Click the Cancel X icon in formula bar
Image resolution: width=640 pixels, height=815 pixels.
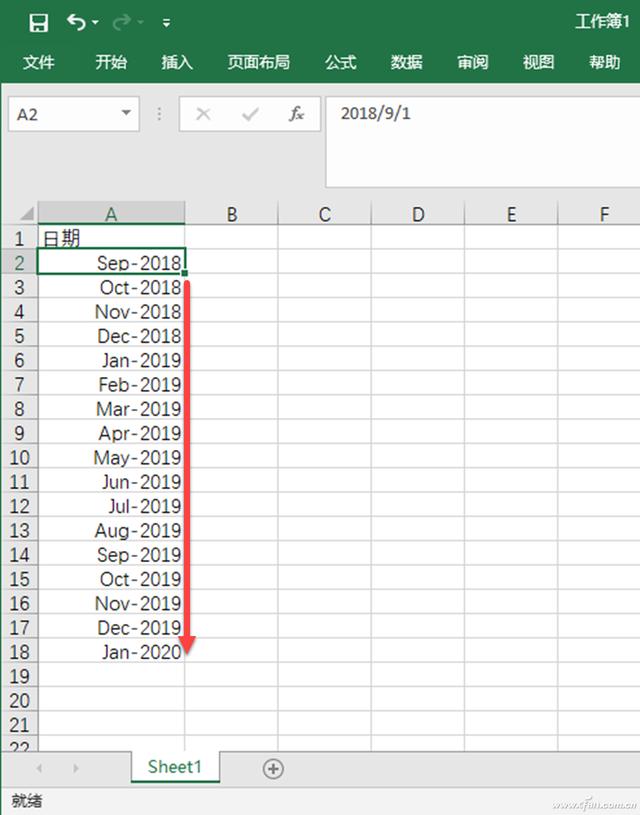(x=203, y=113)
